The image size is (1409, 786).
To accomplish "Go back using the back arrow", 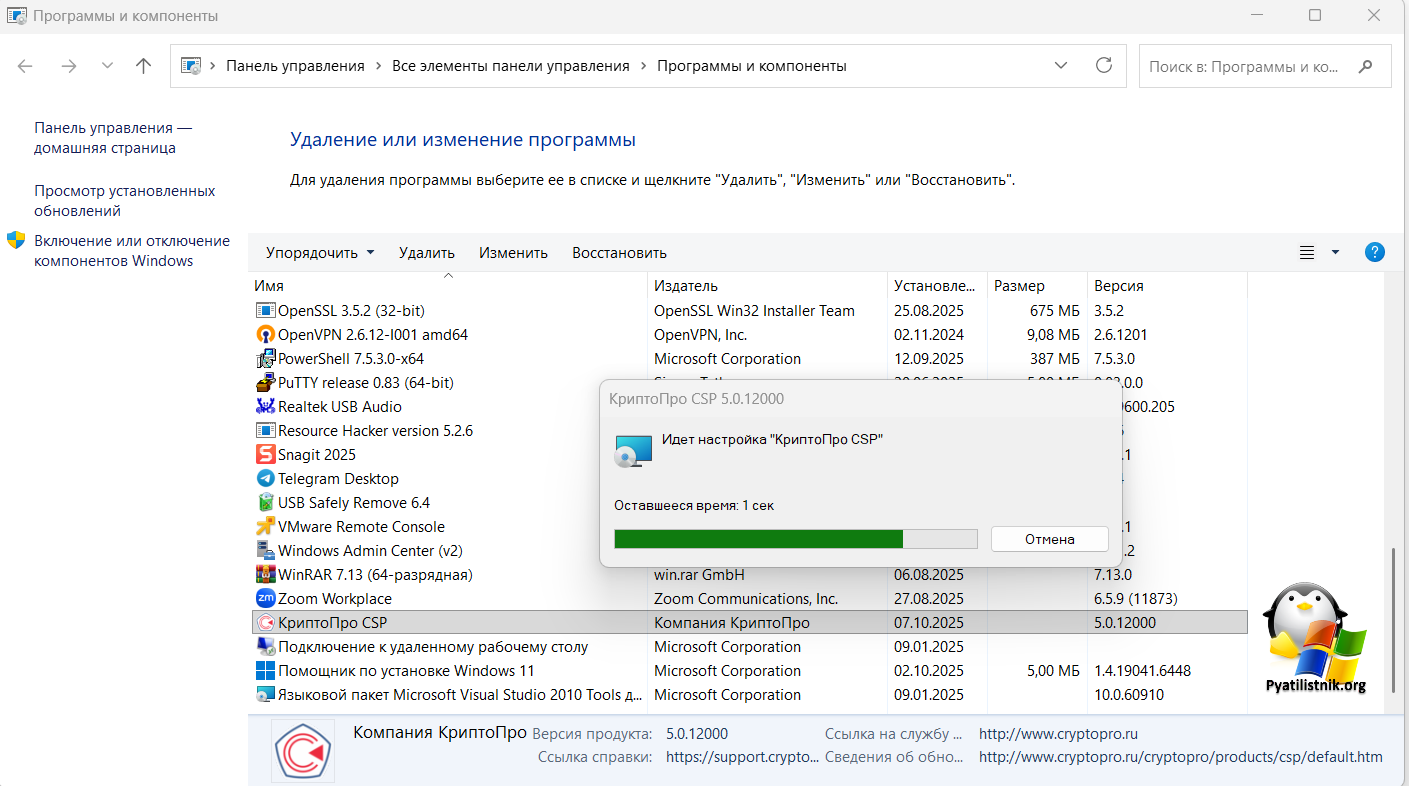I will tap(25, 66).
